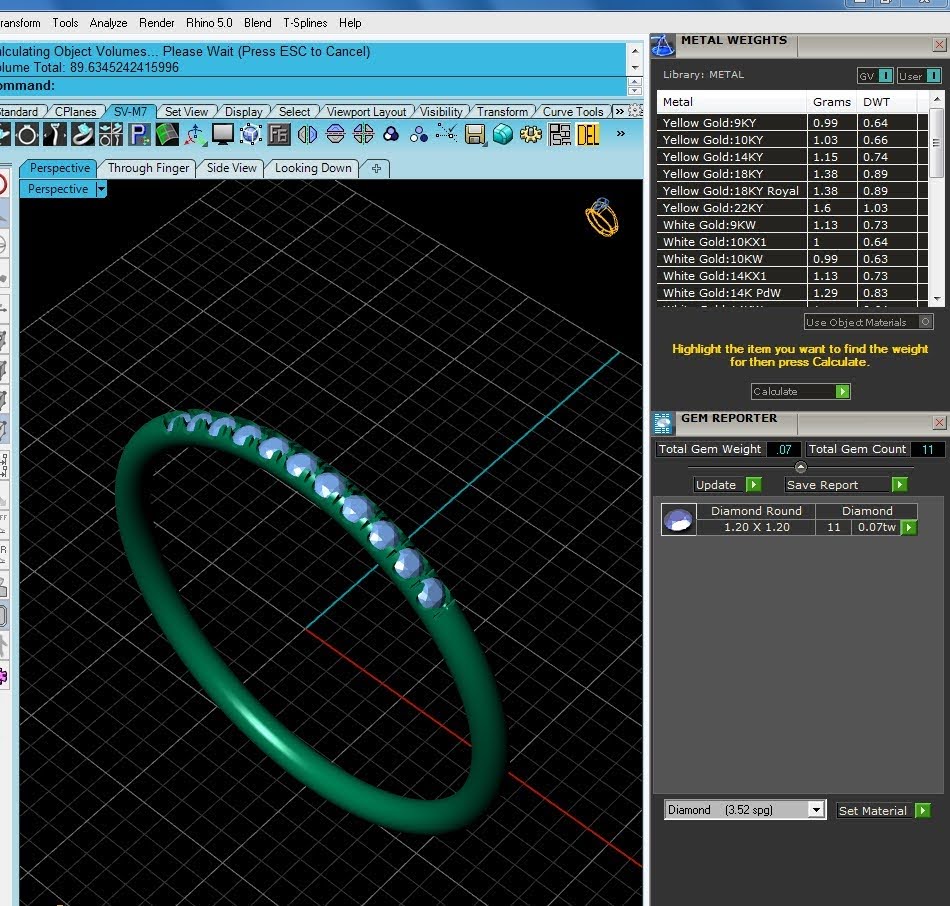Click the green curved surface toolbar icon

click(x=167, y=135)
